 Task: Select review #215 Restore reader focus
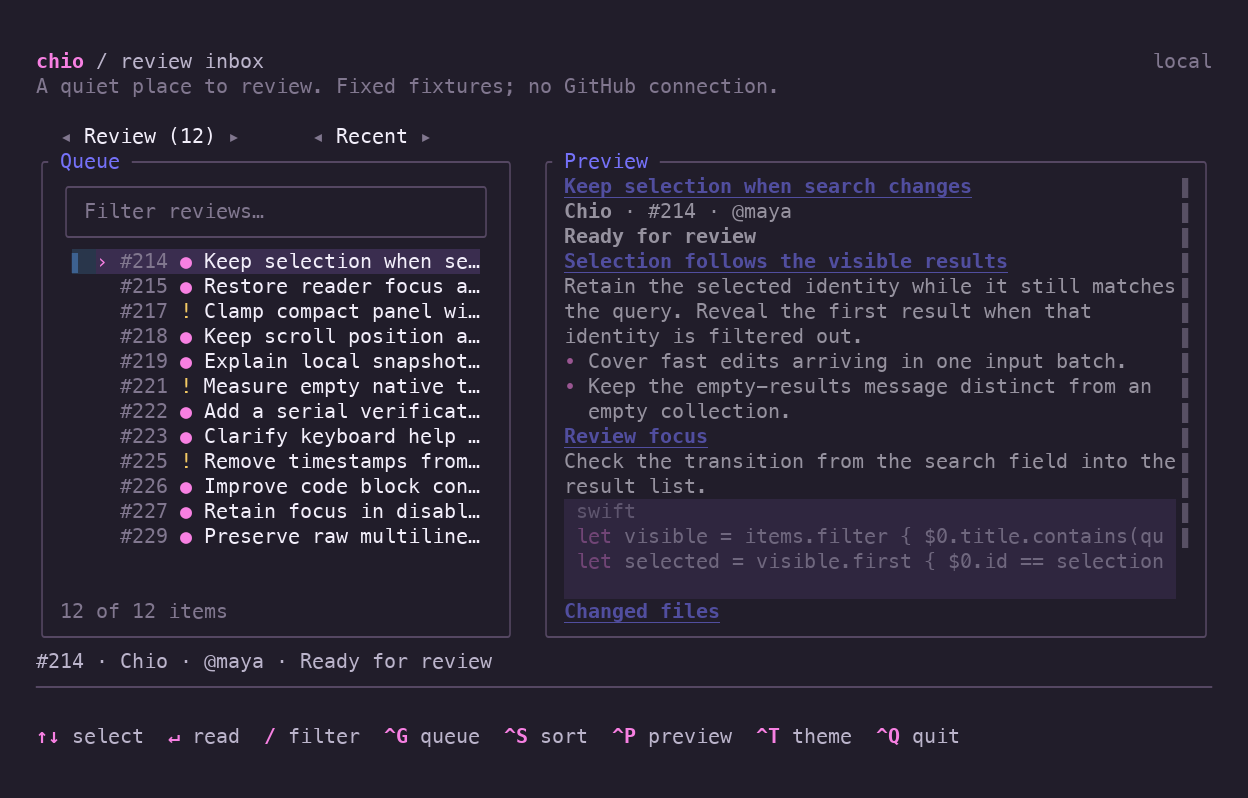(276, 287)
